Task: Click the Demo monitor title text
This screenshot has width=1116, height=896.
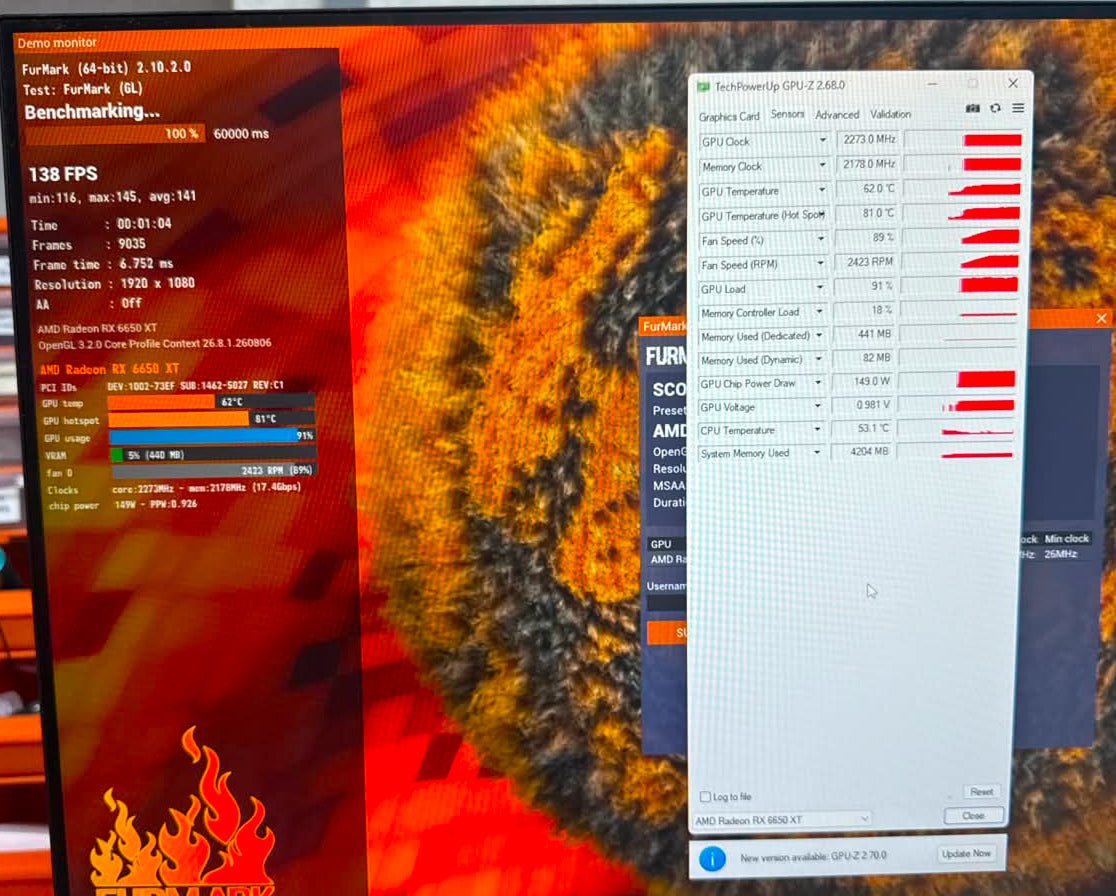Action: point(57,43)
